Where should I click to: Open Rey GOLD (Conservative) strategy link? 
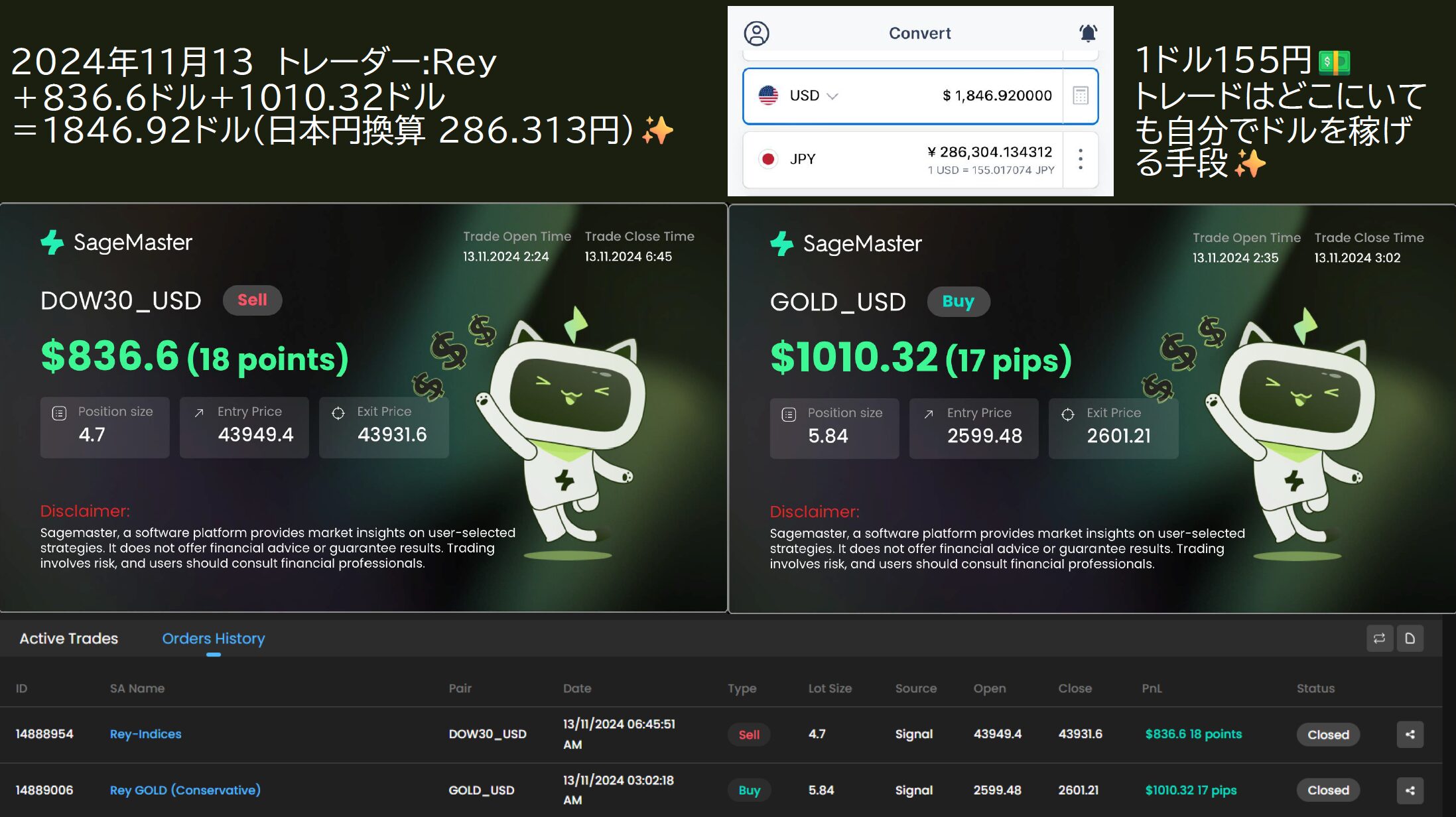(x=185, y=790)
